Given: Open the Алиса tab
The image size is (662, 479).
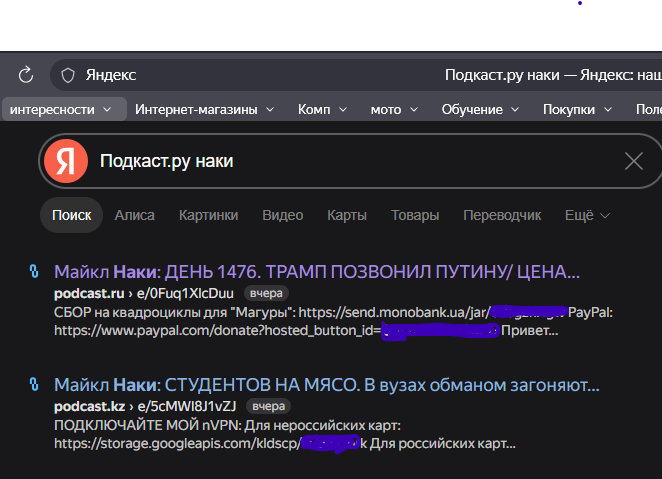Looking at the screenshot, I should (134, 215).
